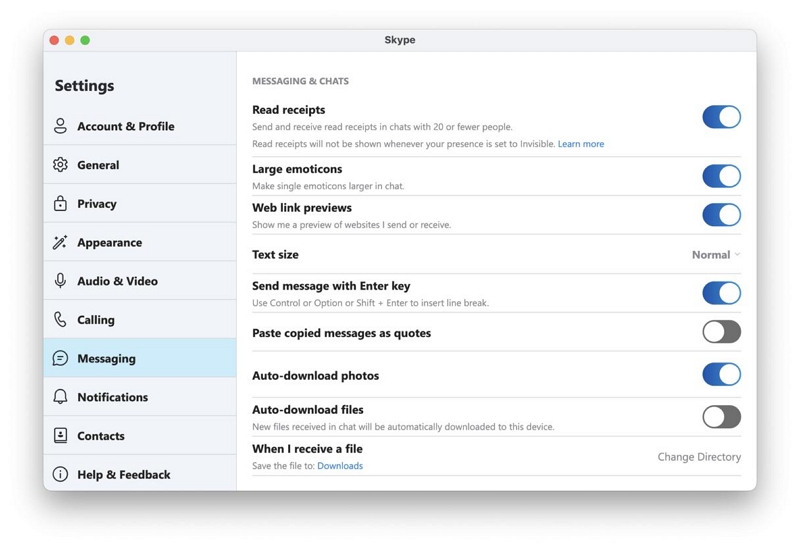Click the Read receipts heading
Screen dimensions: 800x548
[x=288, y=110]
